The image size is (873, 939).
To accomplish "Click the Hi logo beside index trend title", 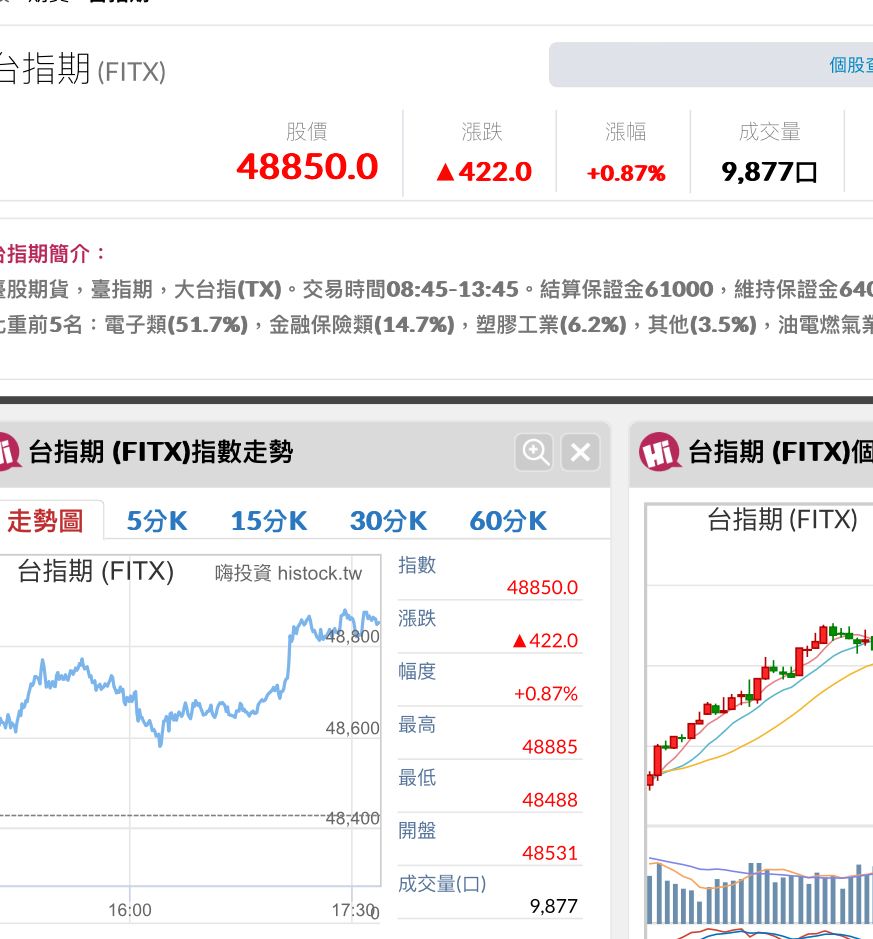I will (8, 452).
